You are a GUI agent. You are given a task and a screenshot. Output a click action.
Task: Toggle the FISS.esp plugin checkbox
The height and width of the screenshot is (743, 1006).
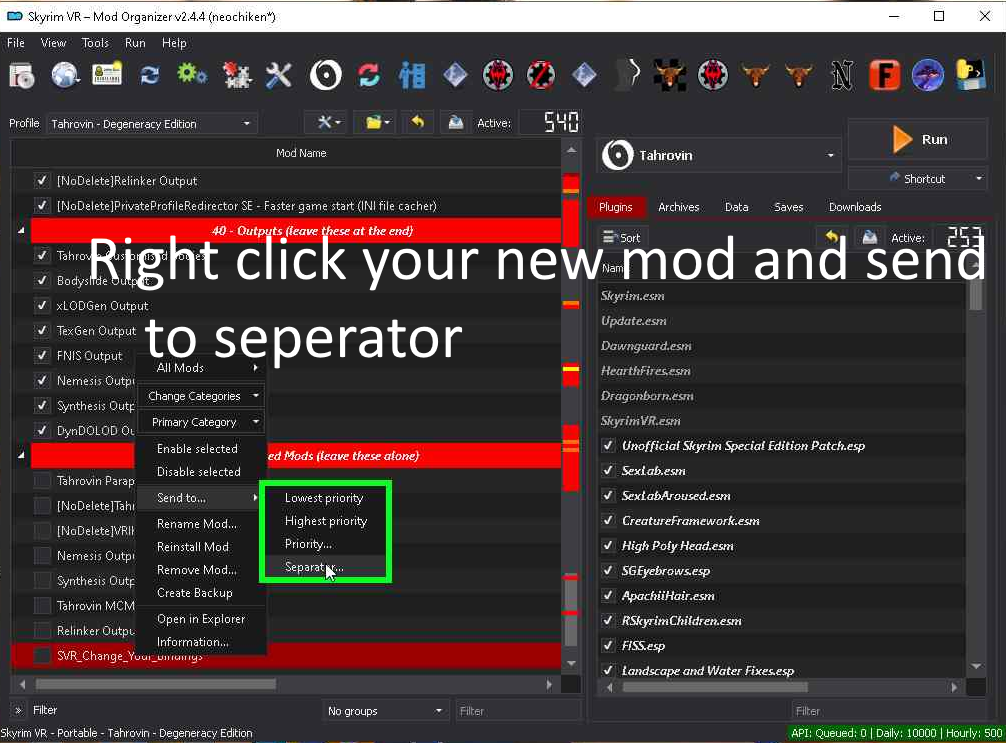[x=608, y=645]
